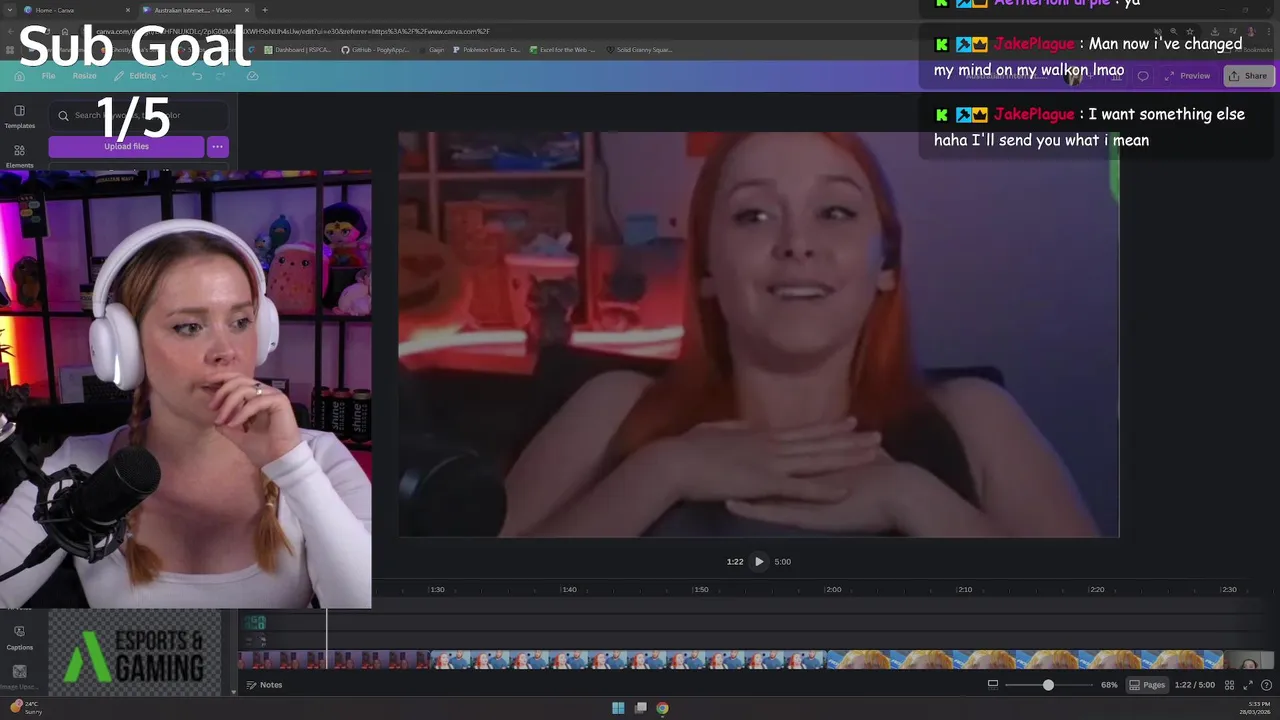
Task: Play the video from 1:22
Action: pyautogui.click(x=759, y=562)
